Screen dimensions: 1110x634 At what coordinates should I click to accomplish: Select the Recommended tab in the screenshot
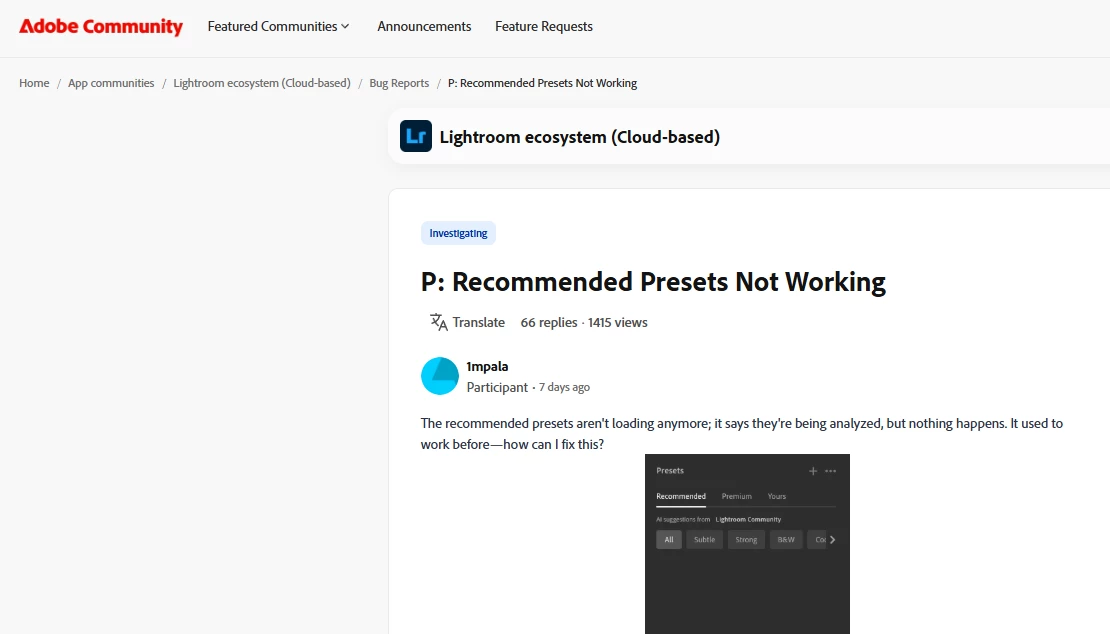(x=681, y=496)
